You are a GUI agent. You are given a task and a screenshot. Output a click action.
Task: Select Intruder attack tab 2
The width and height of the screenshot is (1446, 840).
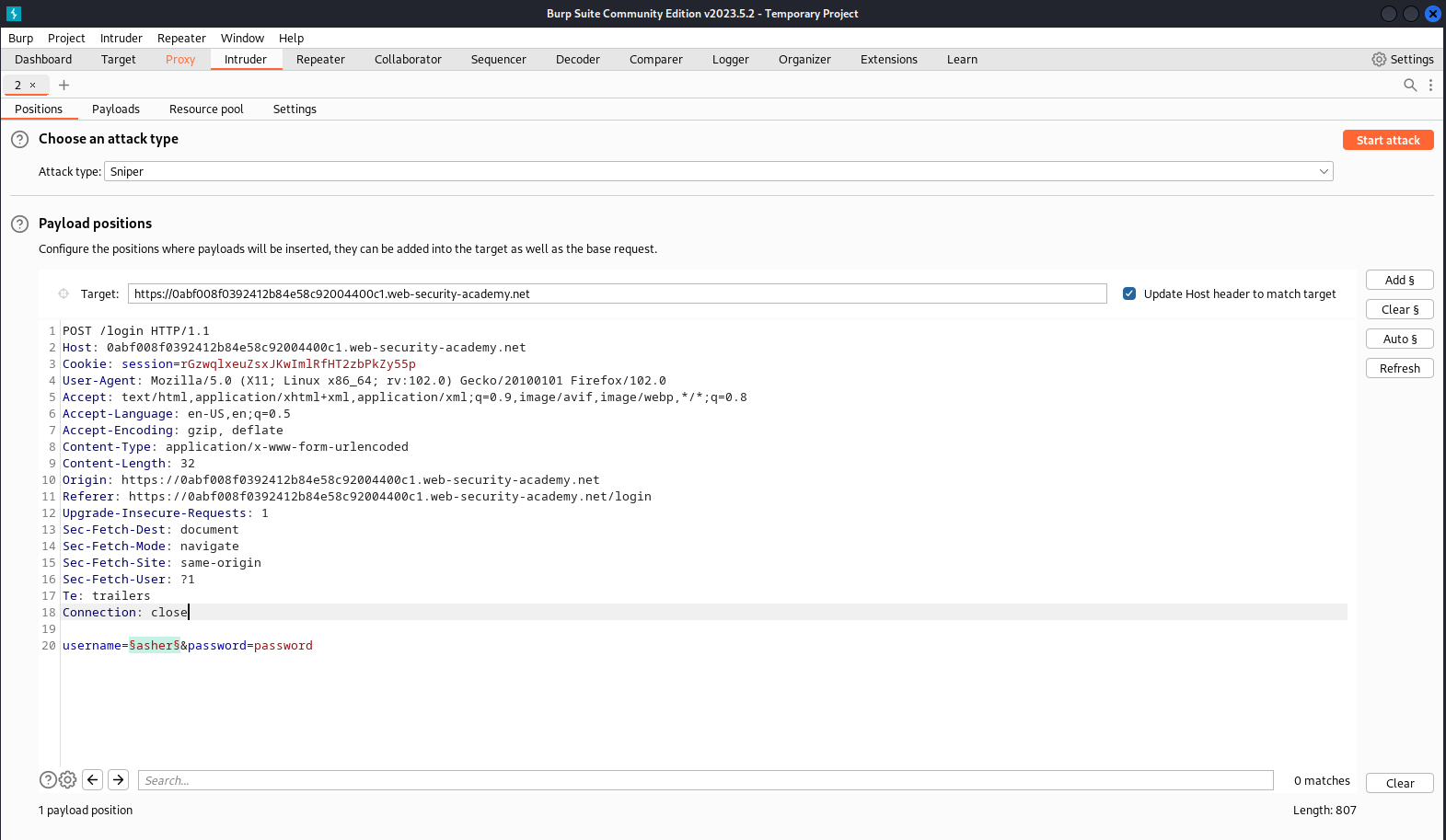[x=17, y=85]
